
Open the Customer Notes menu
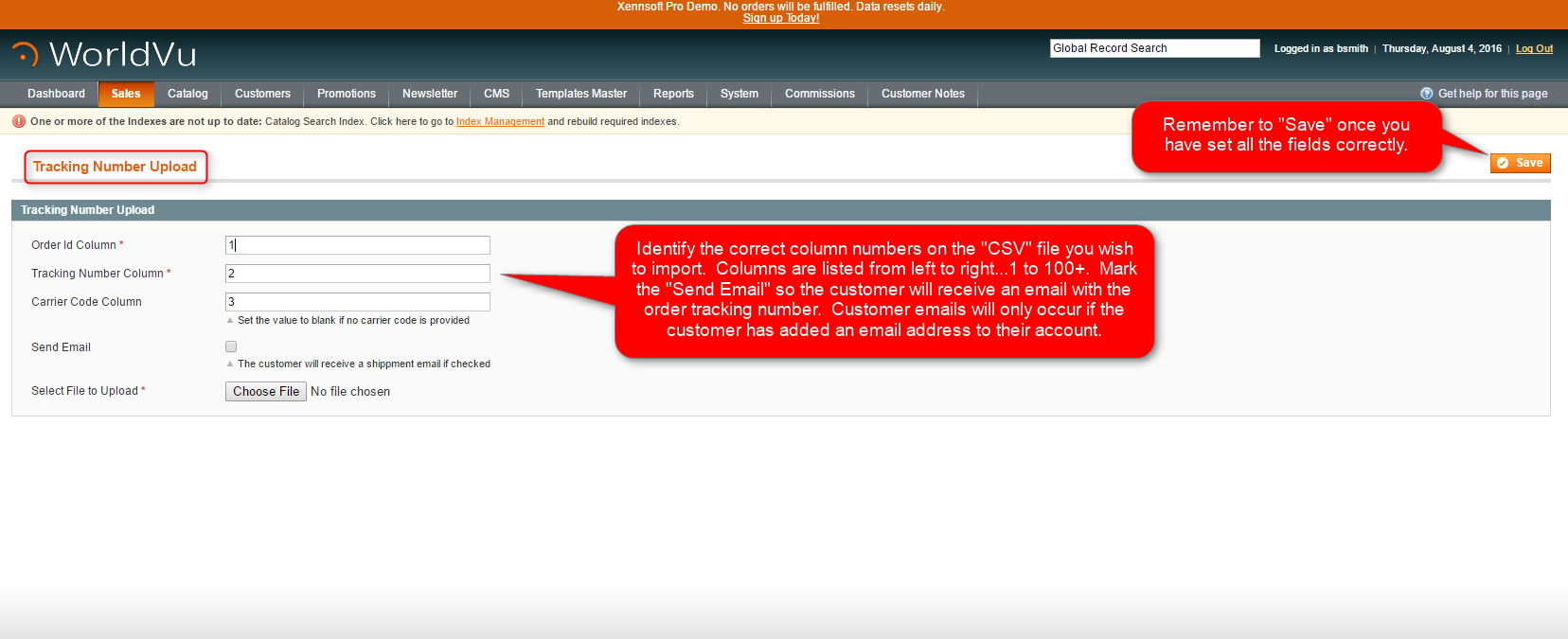click(x=923, y=94)
